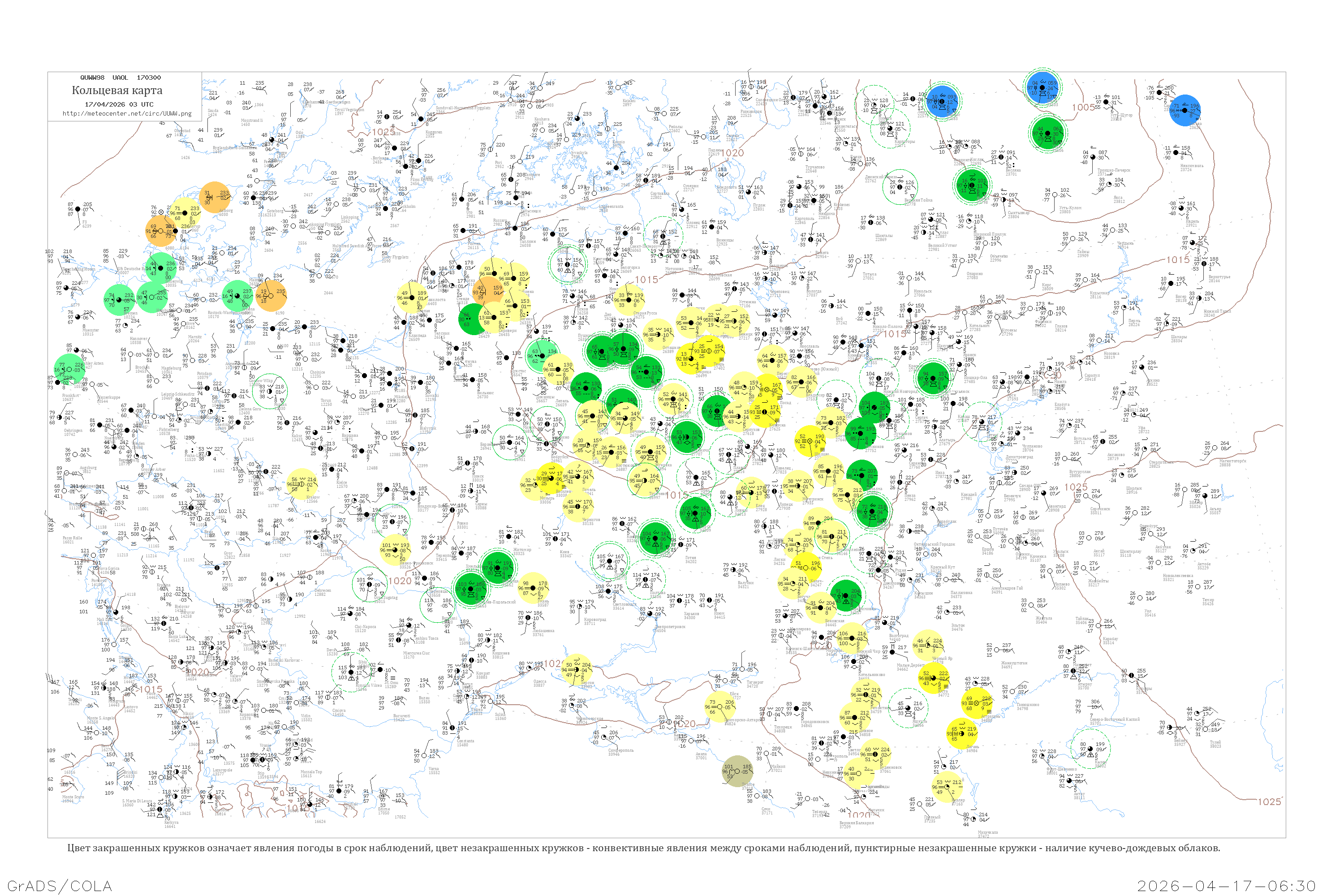Click the dashed green circle at Яшкуль
Image resolution: width=1344 pixels, height=896 pixels.
[909, 709]
